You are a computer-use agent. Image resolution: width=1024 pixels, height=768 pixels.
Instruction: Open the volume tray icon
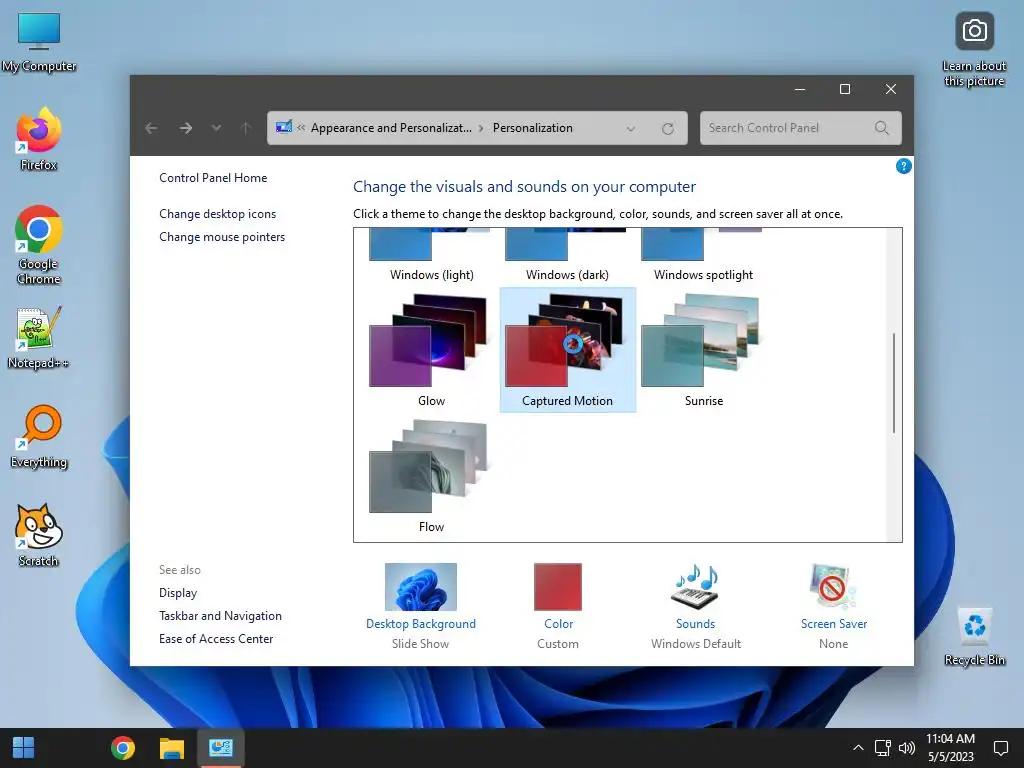click(x=906, y=748)
